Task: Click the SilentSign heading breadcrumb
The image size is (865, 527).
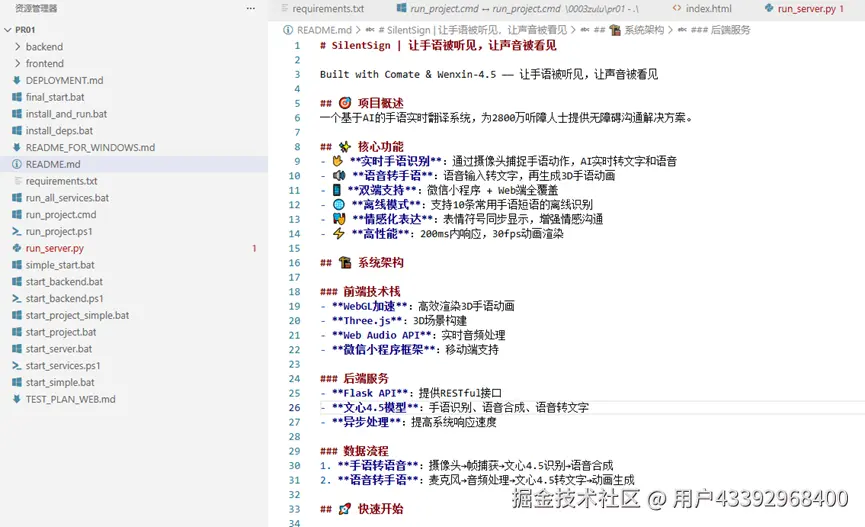Action: coord(472,30)
